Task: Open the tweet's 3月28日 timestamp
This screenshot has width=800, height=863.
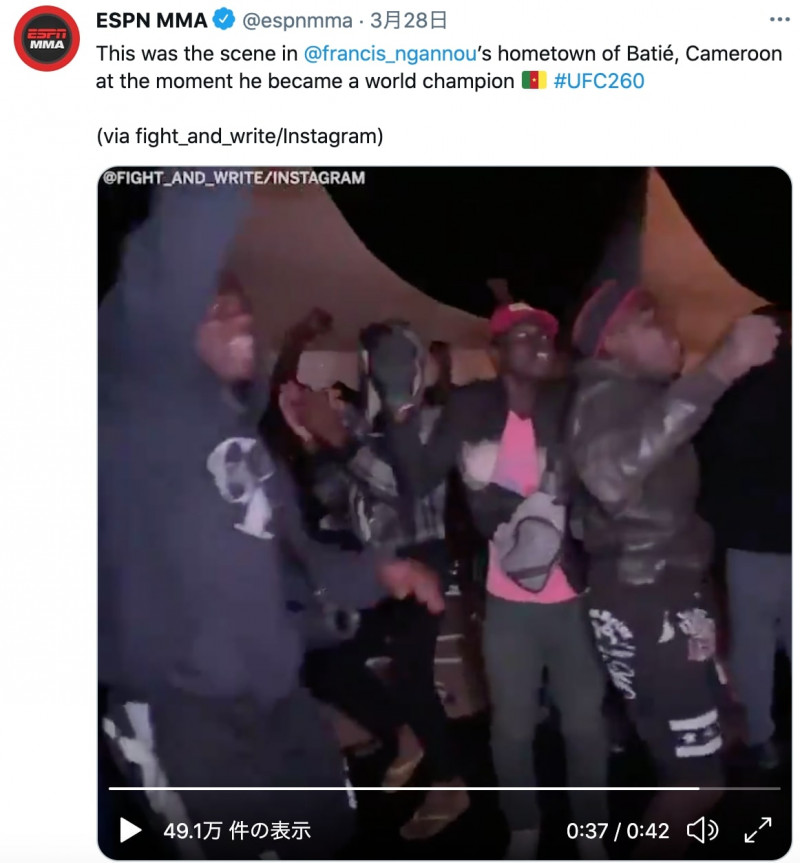Action: click(x=408, y=20)
